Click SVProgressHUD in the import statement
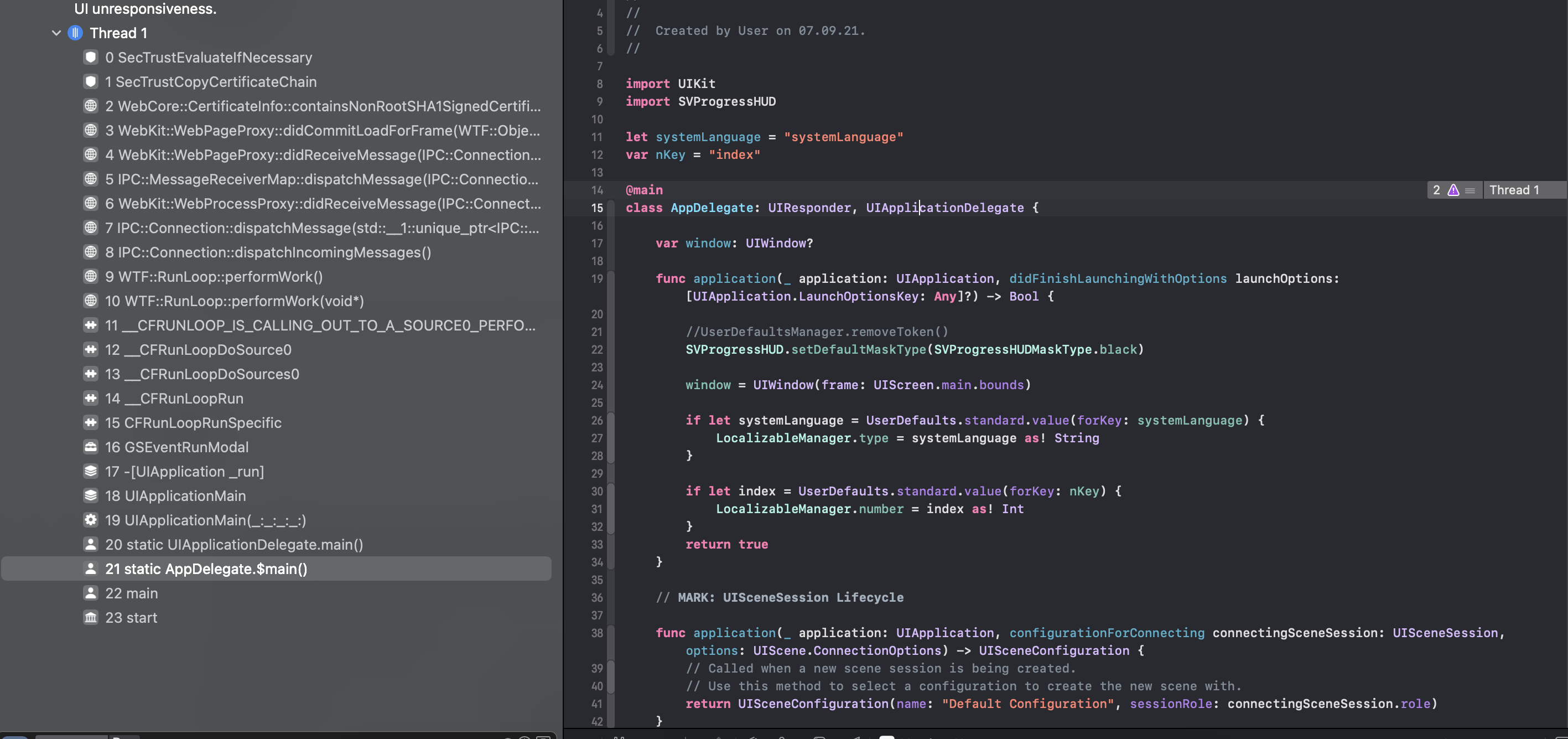Image resolution: width=1568 pixels, height=739 pixels. [x=727, y=102]
